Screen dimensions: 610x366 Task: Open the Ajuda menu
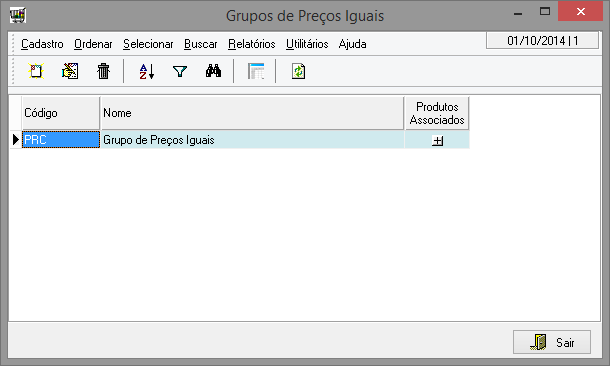point(352,44)
